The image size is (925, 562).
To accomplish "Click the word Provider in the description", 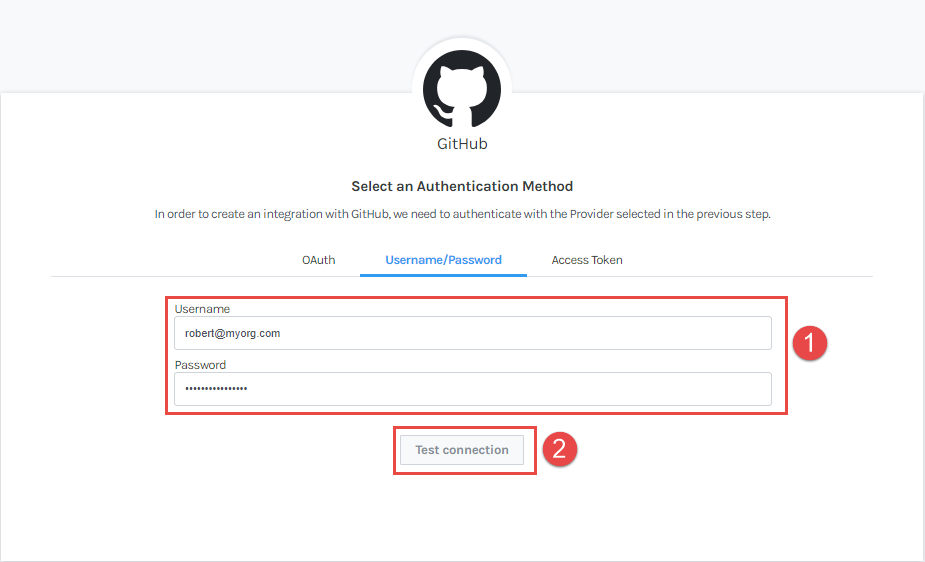I will tap(592, 214).
